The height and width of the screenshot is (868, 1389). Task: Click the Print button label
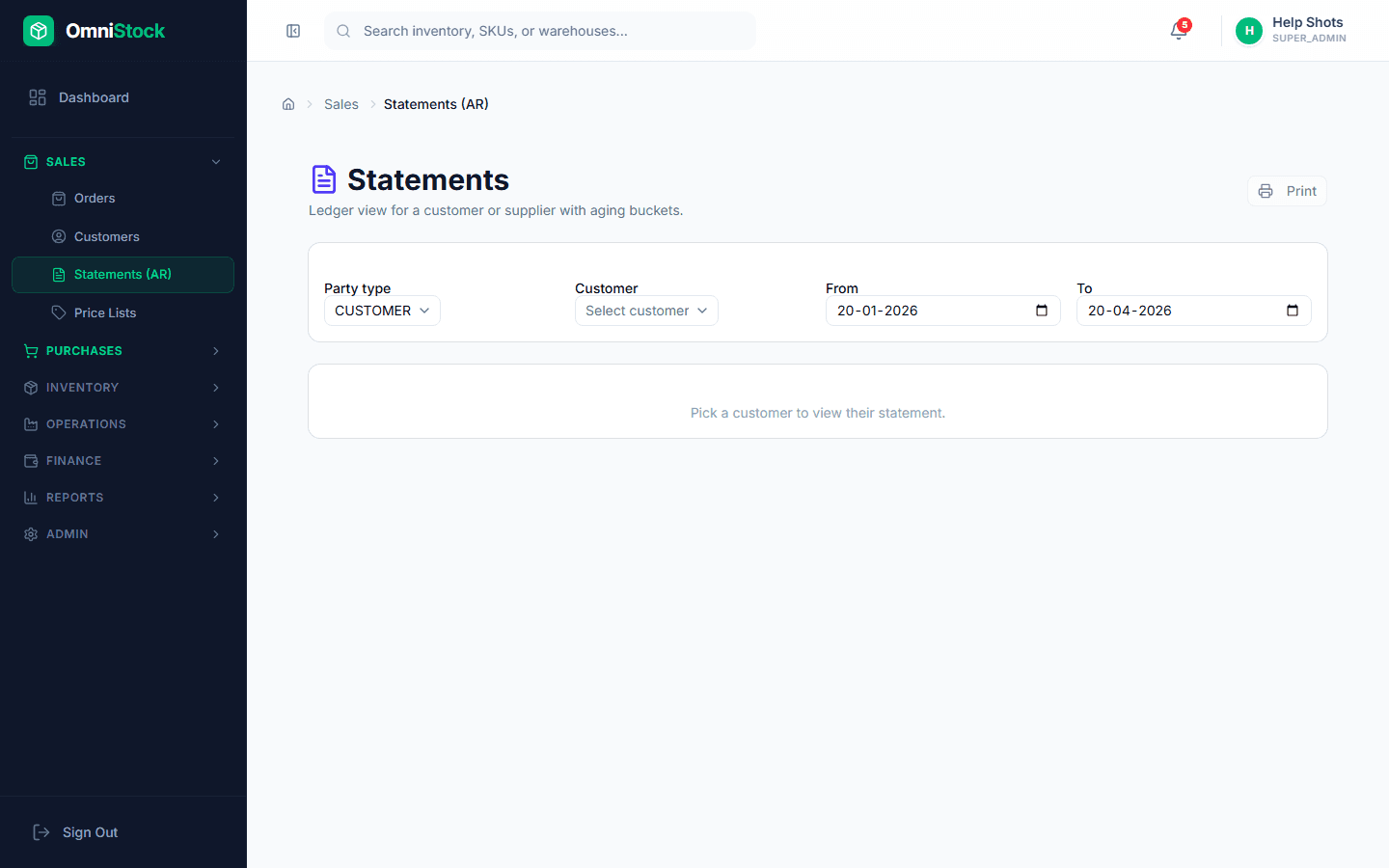tap(1301, 191)
